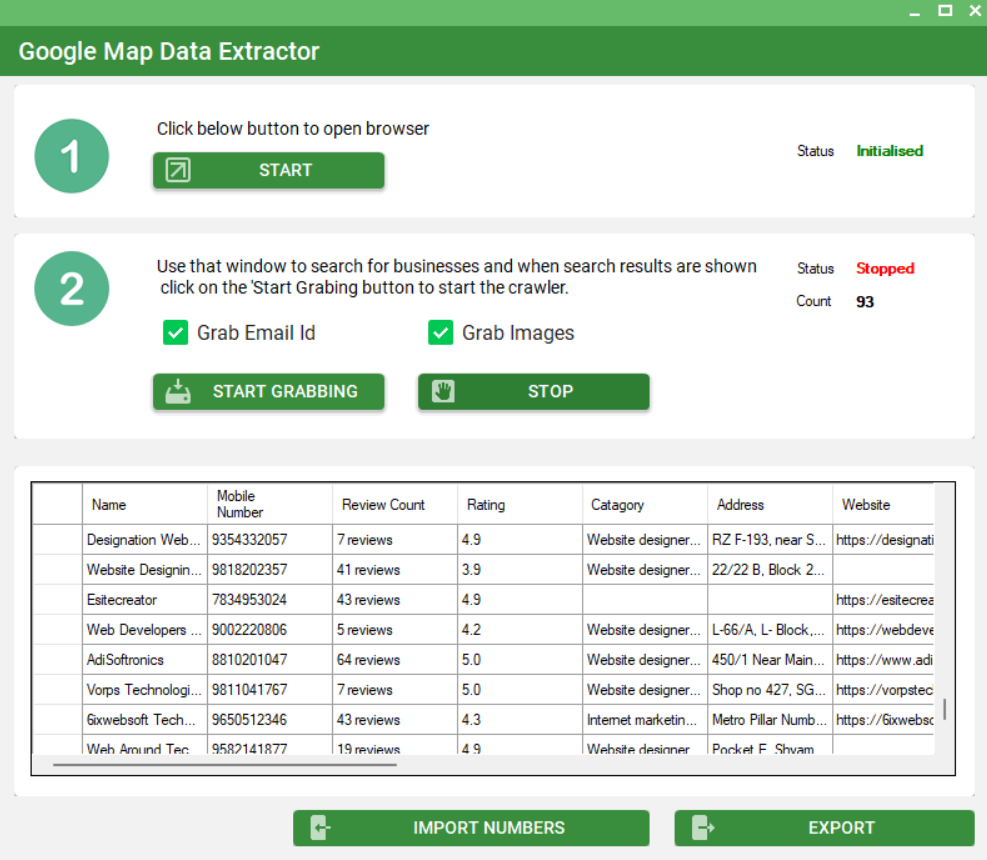The image size is (987, 860).
Task: Select the Website Designin... name cell
Action: pos(145,570)
